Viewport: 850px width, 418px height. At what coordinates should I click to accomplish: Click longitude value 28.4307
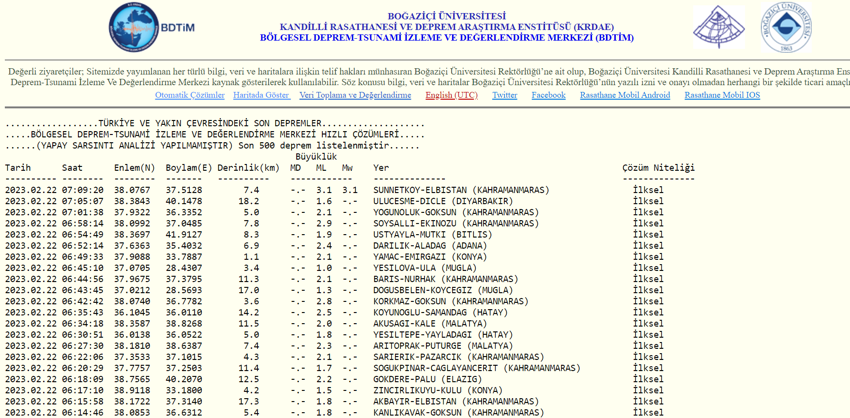click(184, 268)
